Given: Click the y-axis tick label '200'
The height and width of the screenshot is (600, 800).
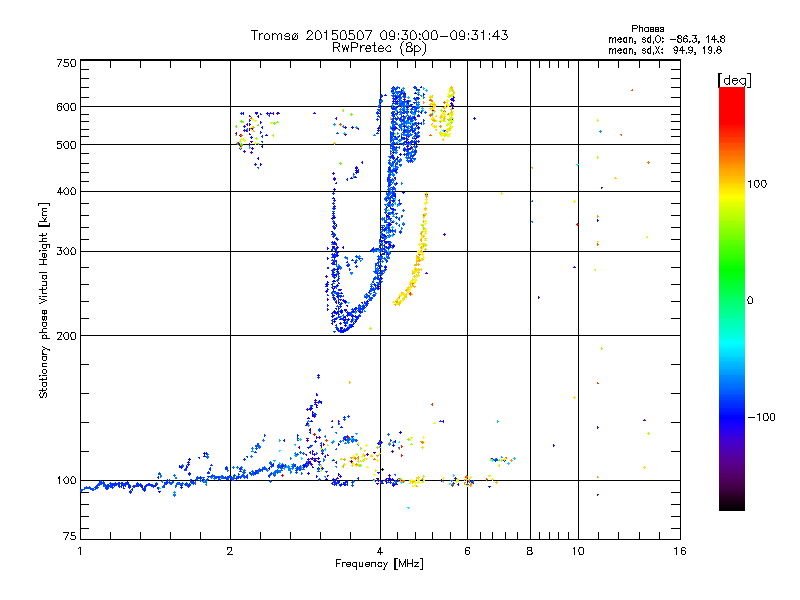Looking at the screenshot, I should pyautogui.click(x=66, y=336).
